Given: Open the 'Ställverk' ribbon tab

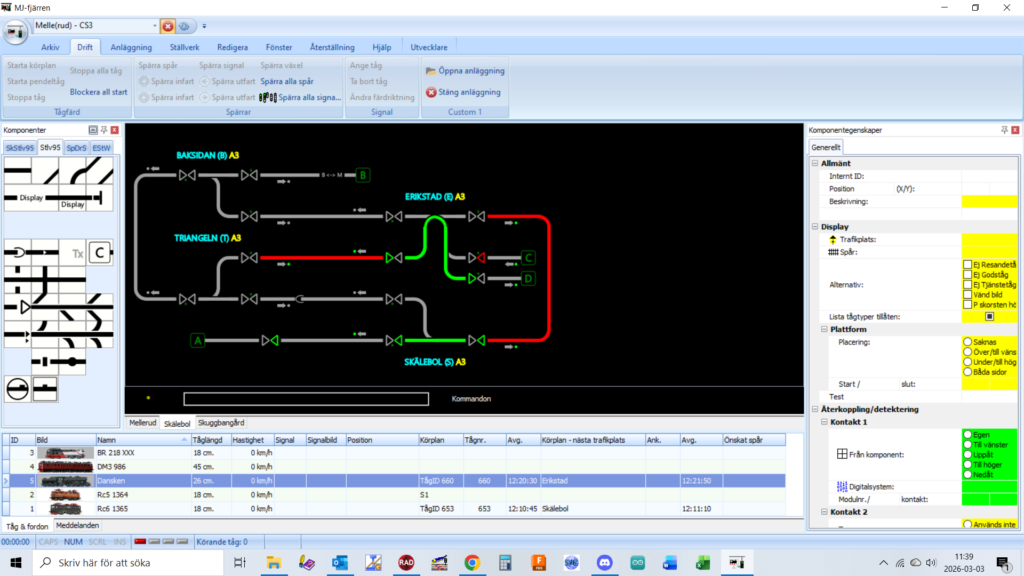Looking at the screenshot, I should (x=185, y=47).
